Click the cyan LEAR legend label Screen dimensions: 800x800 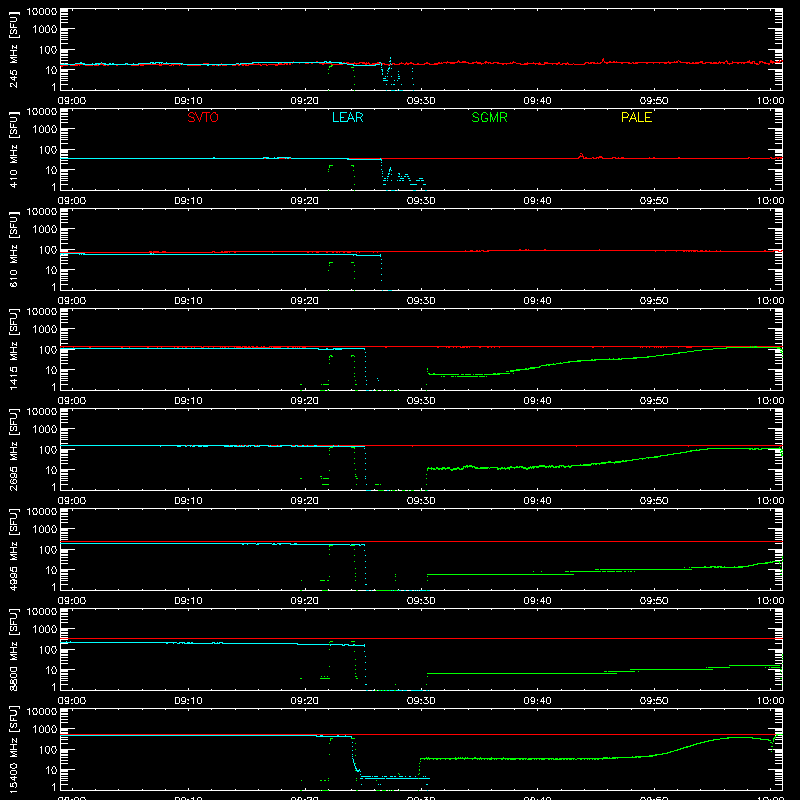(347, 117)
